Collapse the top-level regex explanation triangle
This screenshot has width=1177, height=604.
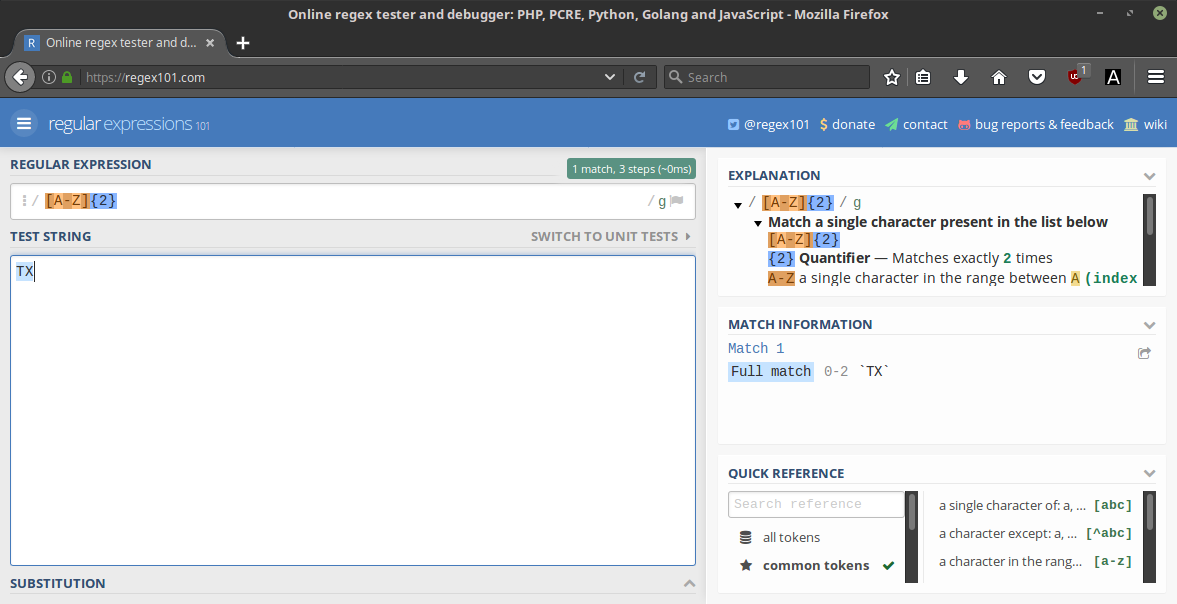(x=738, y=204)
